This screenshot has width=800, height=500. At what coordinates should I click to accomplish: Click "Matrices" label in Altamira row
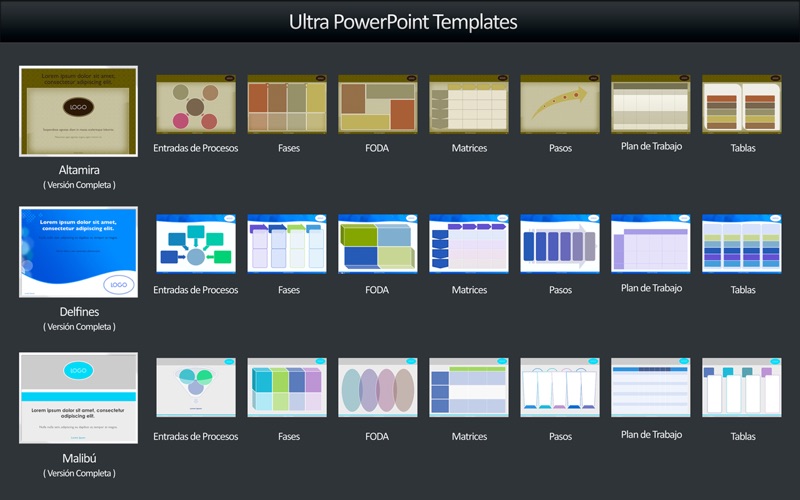pos(469,148)
